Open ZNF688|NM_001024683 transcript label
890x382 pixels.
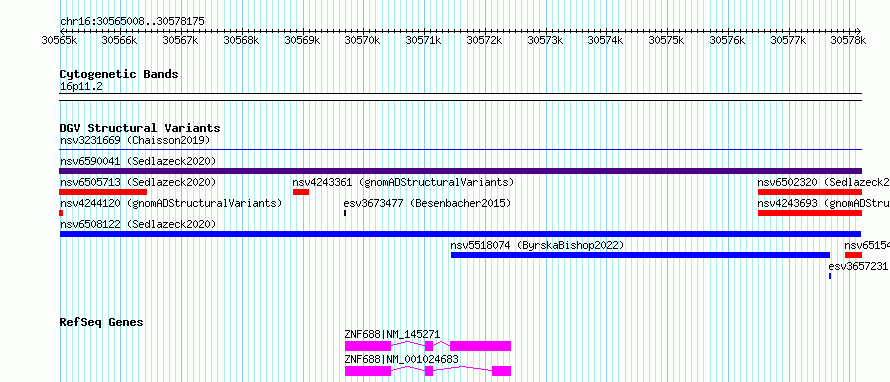click(401, 359)
